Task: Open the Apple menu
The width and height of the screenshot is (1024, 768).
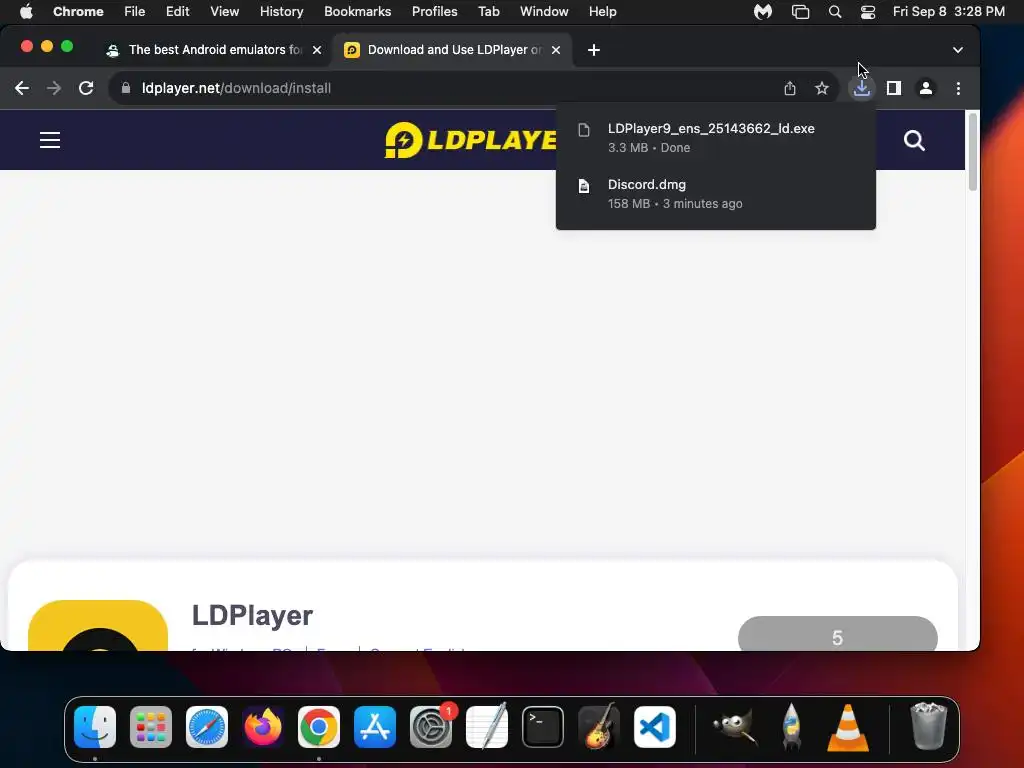Action: [26, 11]
